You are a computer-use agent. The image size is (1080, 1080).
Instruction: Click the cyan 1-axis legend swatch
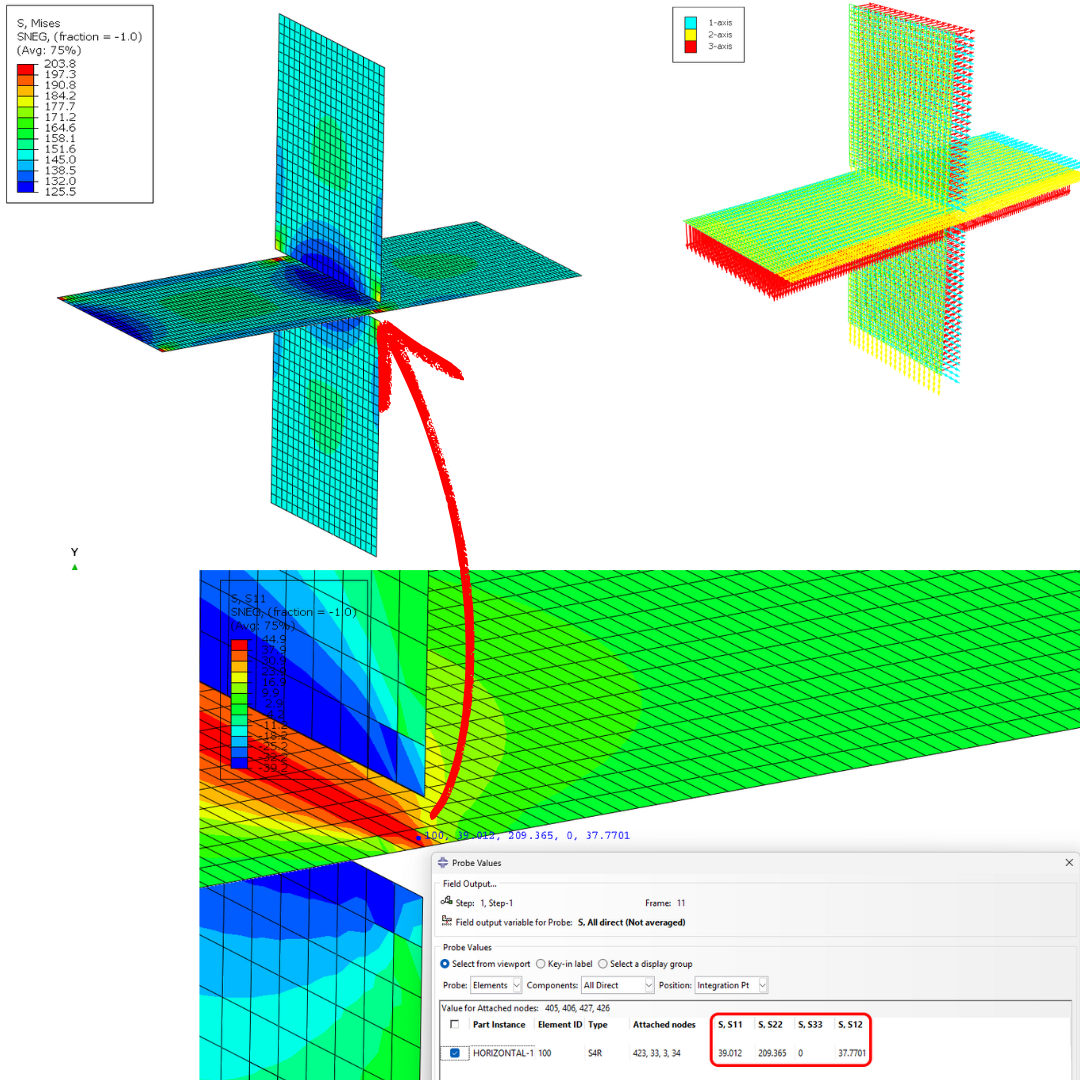691,22
